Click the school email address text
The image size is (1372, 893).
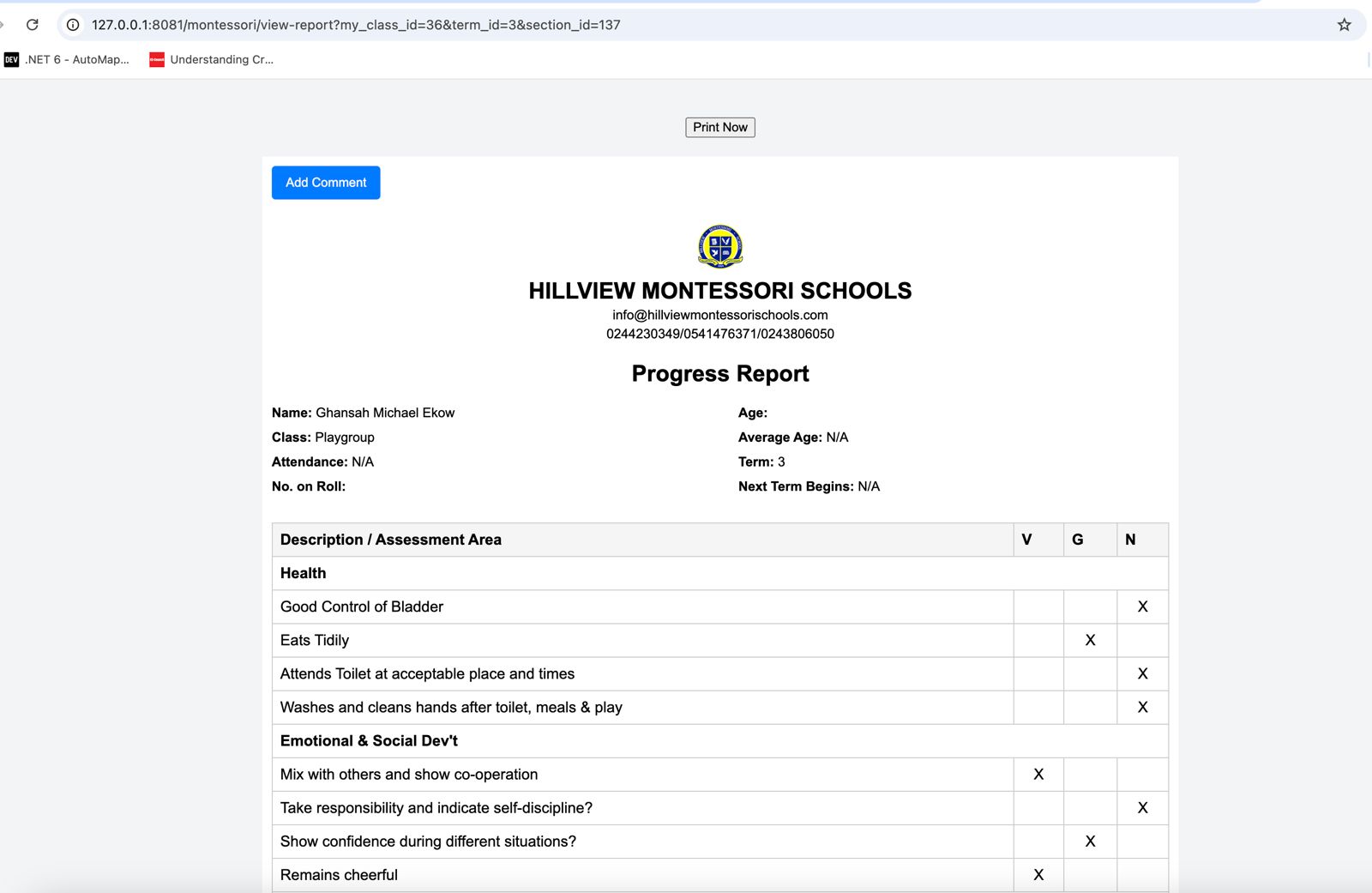720,315
